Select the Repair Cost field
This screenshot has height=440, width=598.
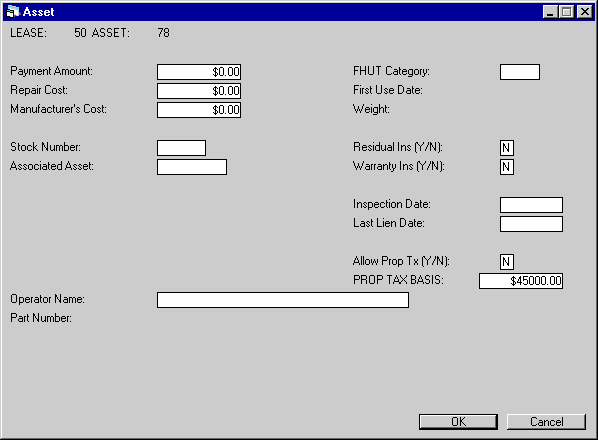(199, 91)
